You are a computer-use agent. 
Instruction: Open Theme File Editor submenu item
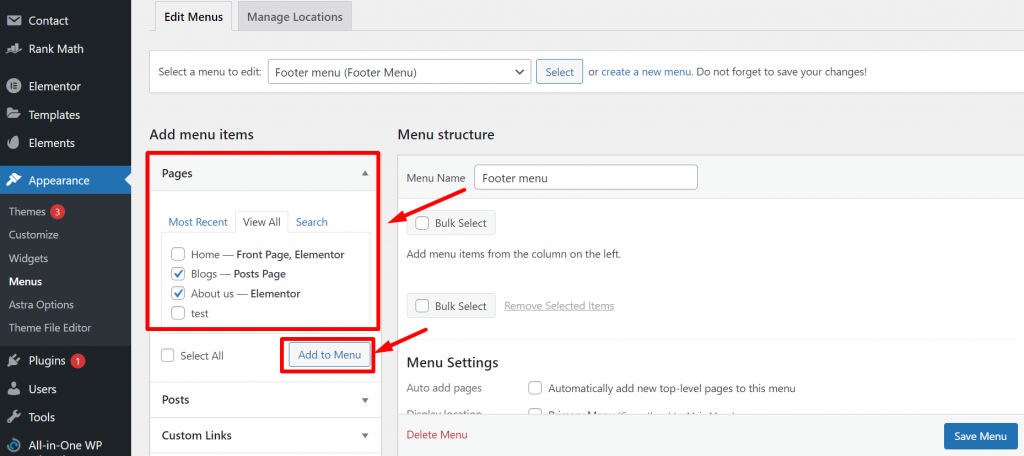[x=50, y=328]
